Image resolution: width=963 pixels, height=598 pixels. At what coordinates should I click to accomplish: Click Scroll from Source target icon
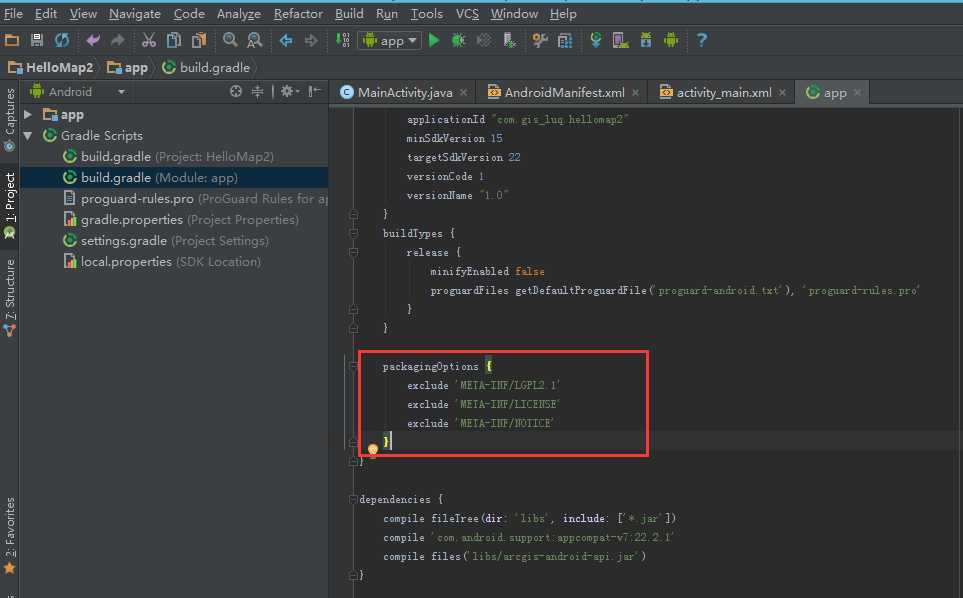click(236, 91)
